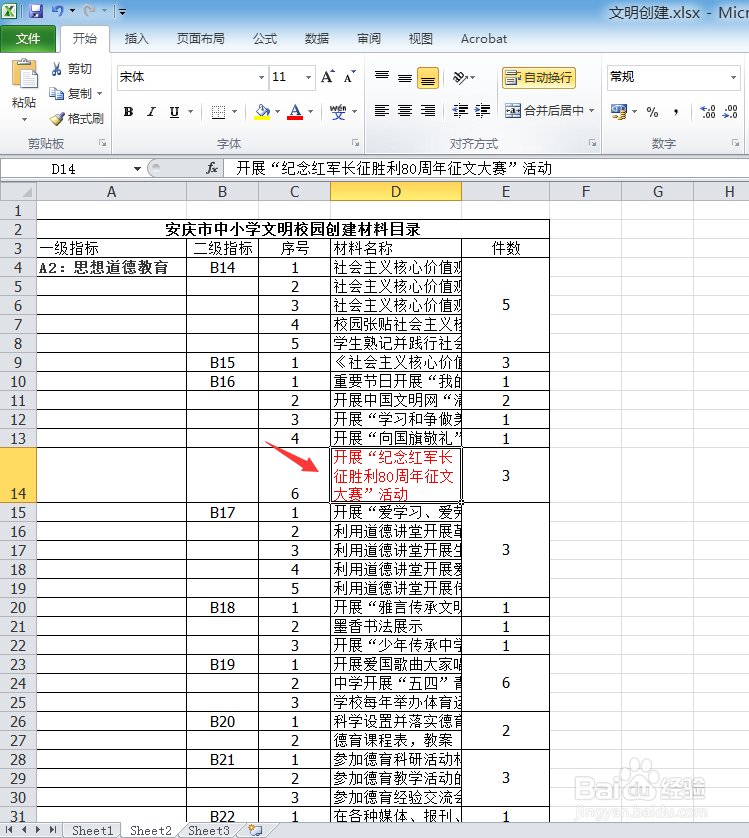Expand the number format dropdown 常规
Viewport: 749px width, 838px height.
(733, 77)
